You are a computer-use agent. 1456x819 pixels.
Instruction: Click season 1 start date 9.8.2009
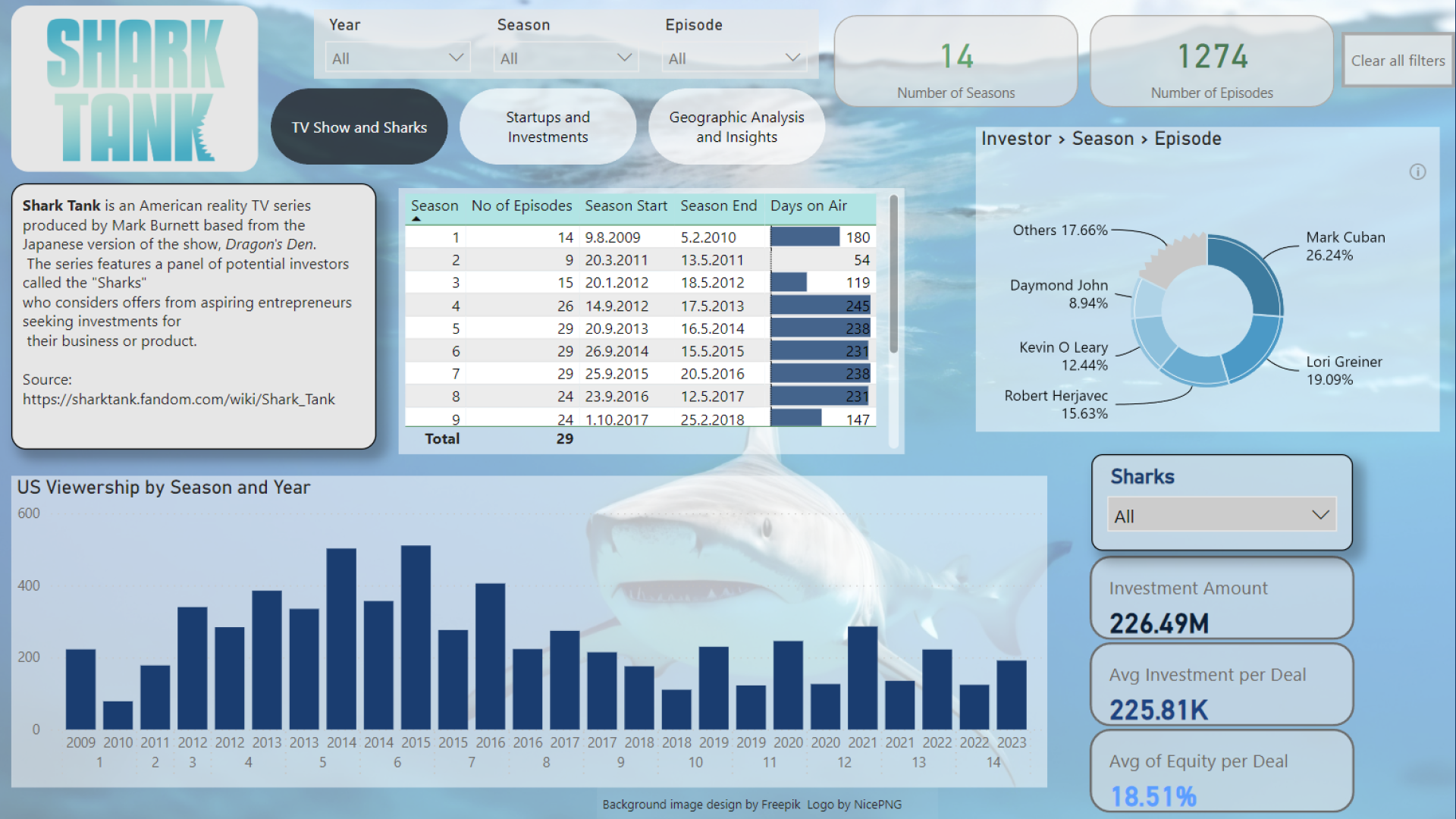[x=613, y=237]
